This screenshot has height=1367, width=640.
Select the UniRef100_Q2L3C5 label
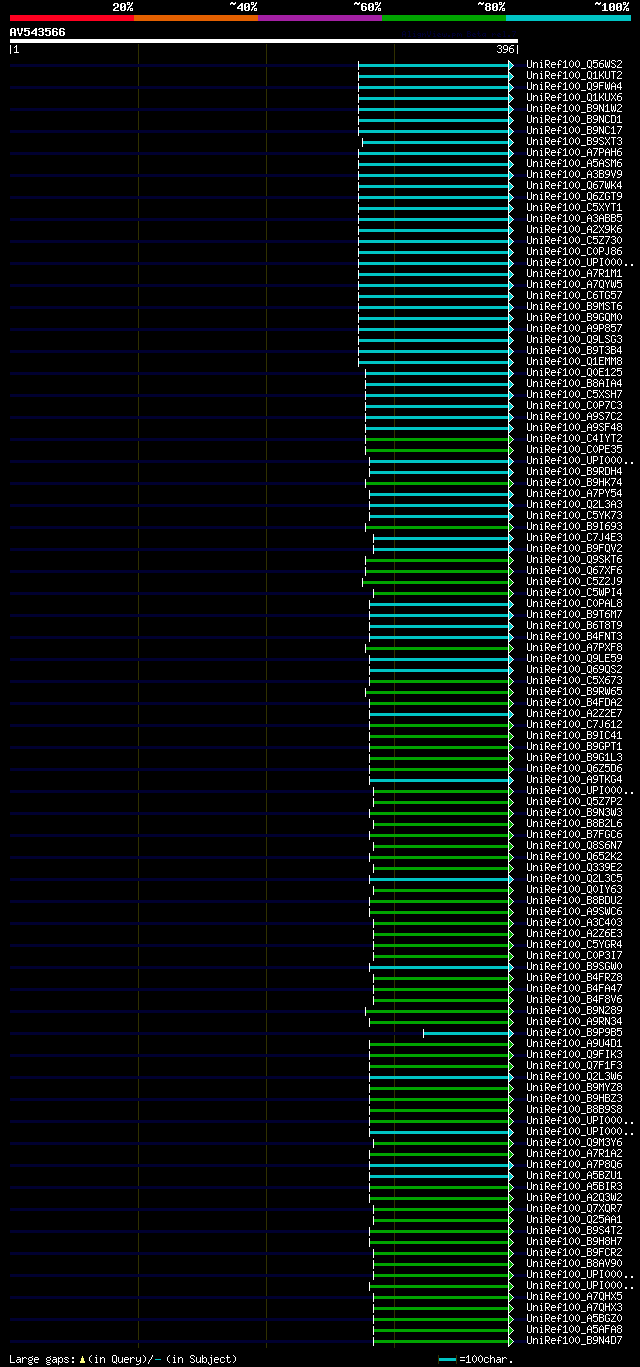click(574, 878)
